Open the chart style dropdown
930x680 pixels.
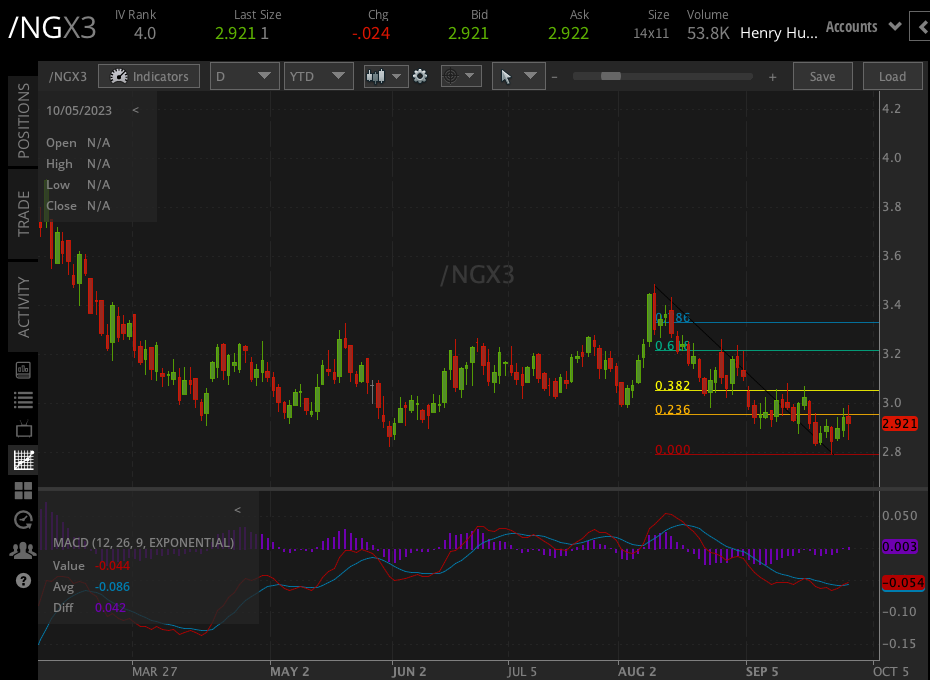coord(385,76)
